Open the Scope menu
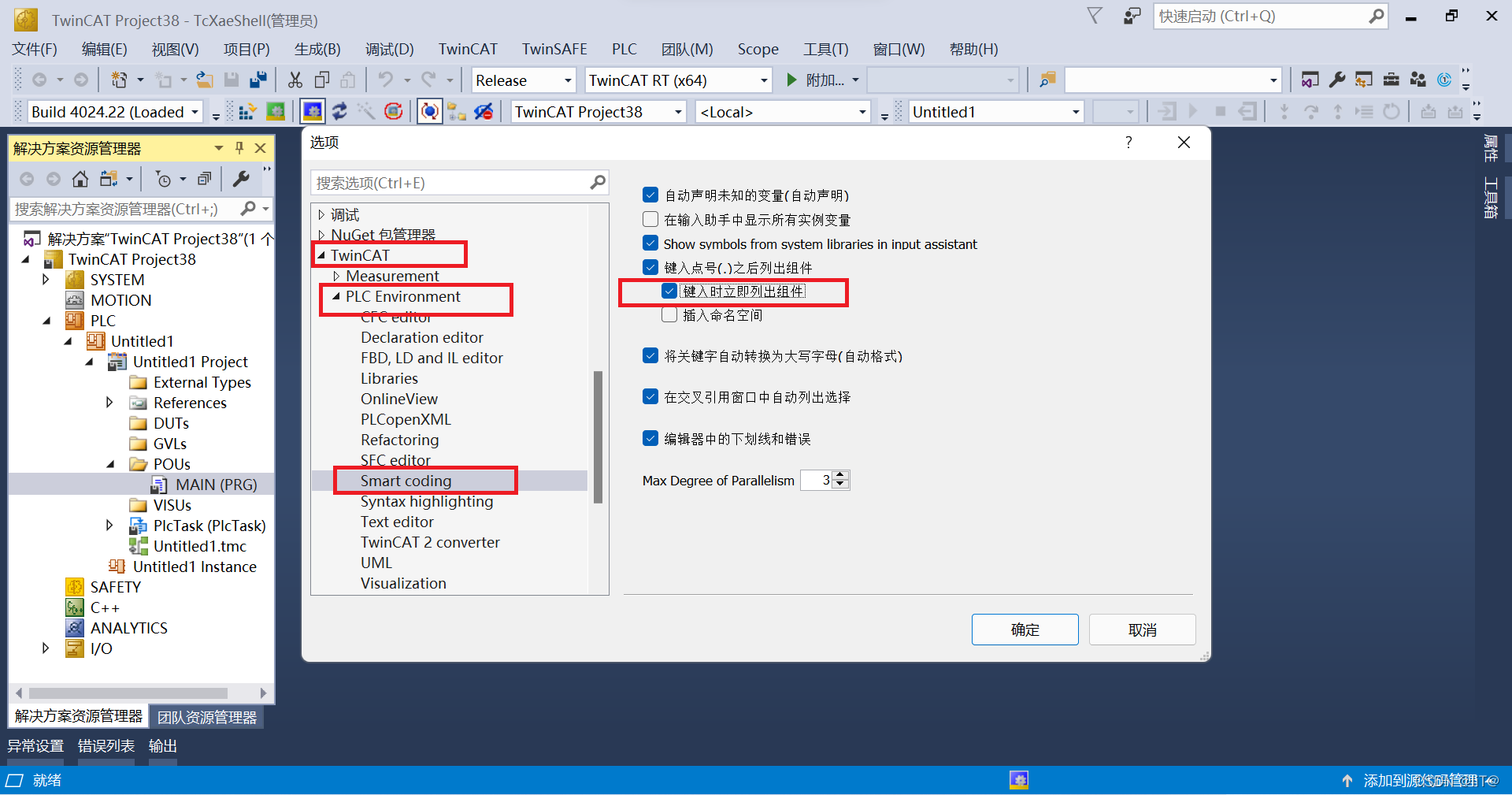 pyautogui.click(x=758, y=49)
